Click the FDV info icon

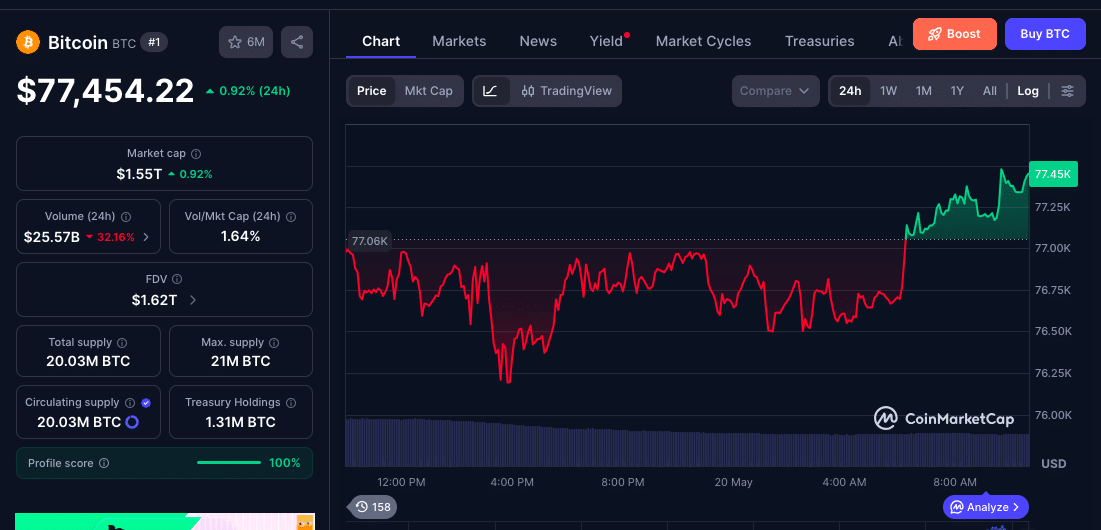177,279
